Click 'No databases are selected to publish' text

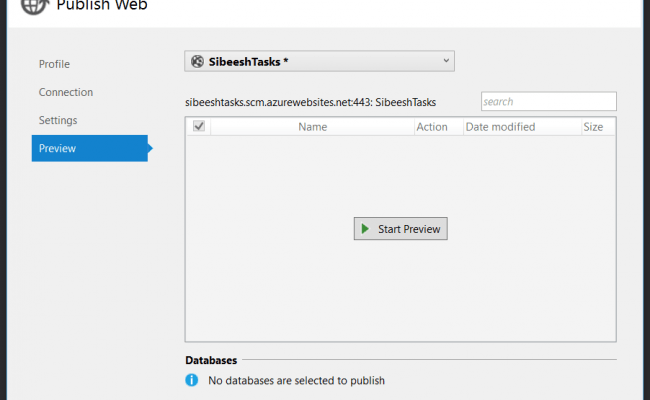pyautogui.click(x=296, y=381)
